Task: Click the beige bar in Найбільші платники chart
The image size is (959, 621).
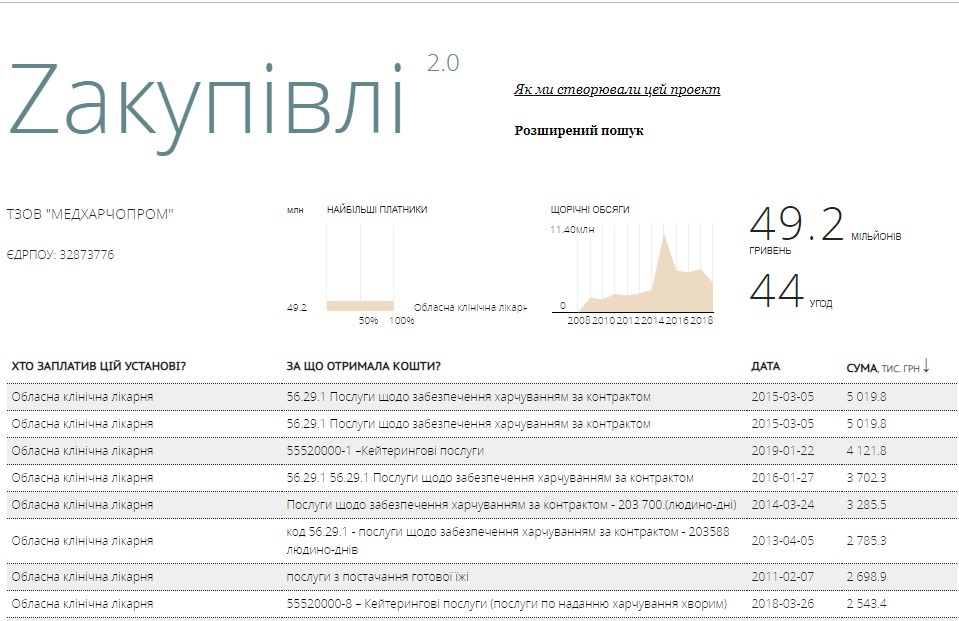Action: (x=359, y=305)
